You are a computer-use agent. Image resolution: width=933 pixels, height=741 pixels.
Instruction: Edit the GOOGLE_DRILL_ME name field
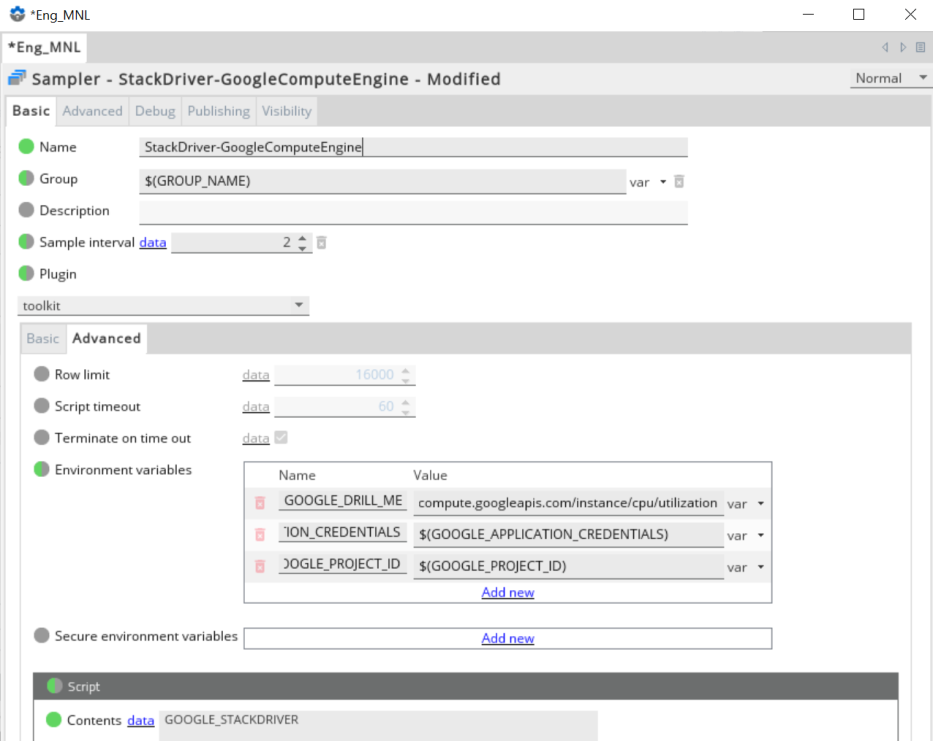[343, 501]
